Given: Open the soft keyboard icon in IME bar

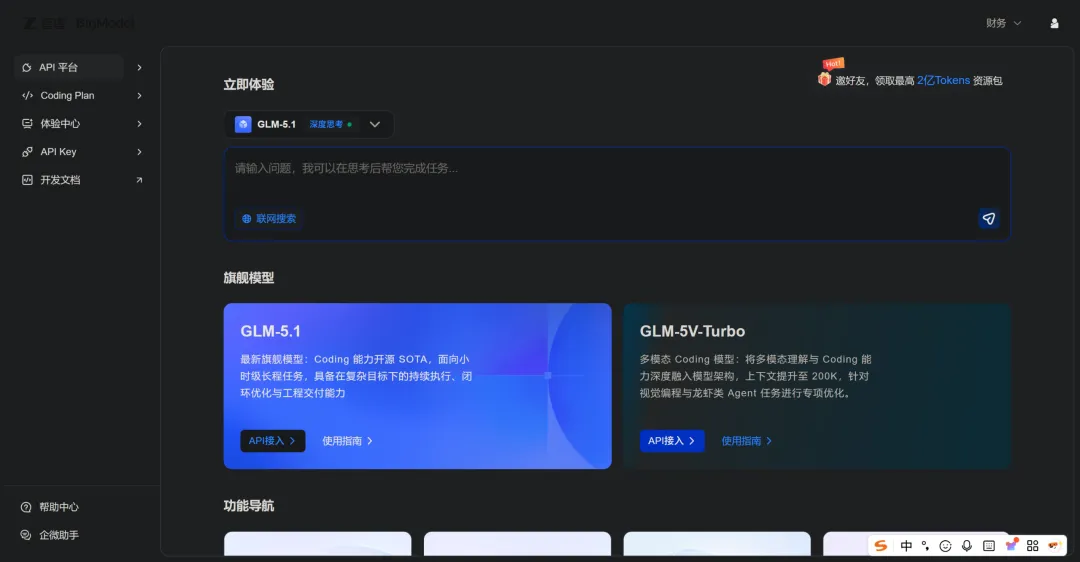Looking at the screenshot, I should (x=989, y=545).
